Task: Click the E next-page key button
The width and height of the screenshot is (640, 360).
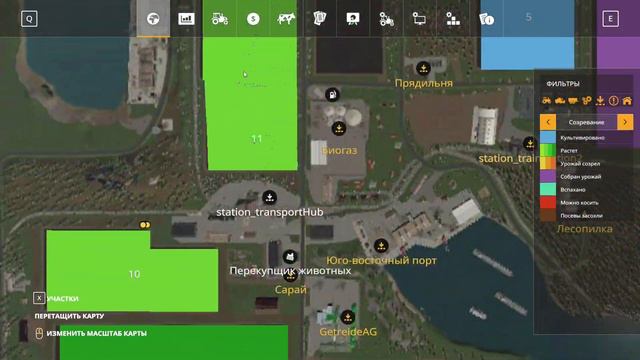Action: tap(611, 19)
